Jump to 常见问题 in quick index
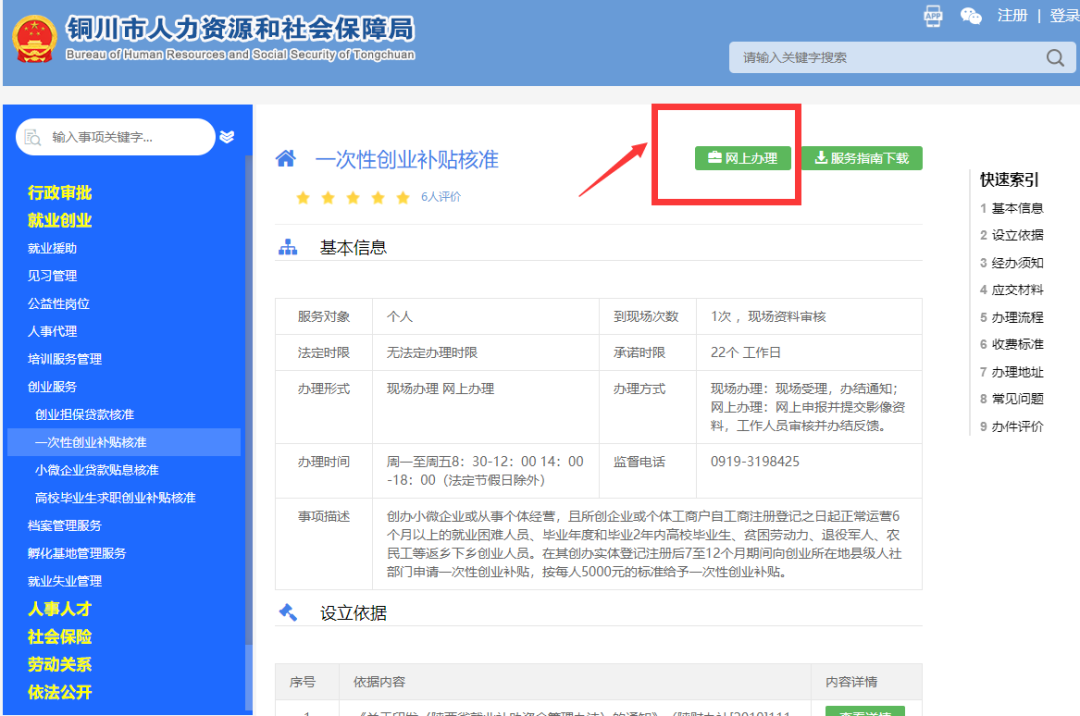This screenshot has width=1080, height=716. click(x=1017, y=399)
